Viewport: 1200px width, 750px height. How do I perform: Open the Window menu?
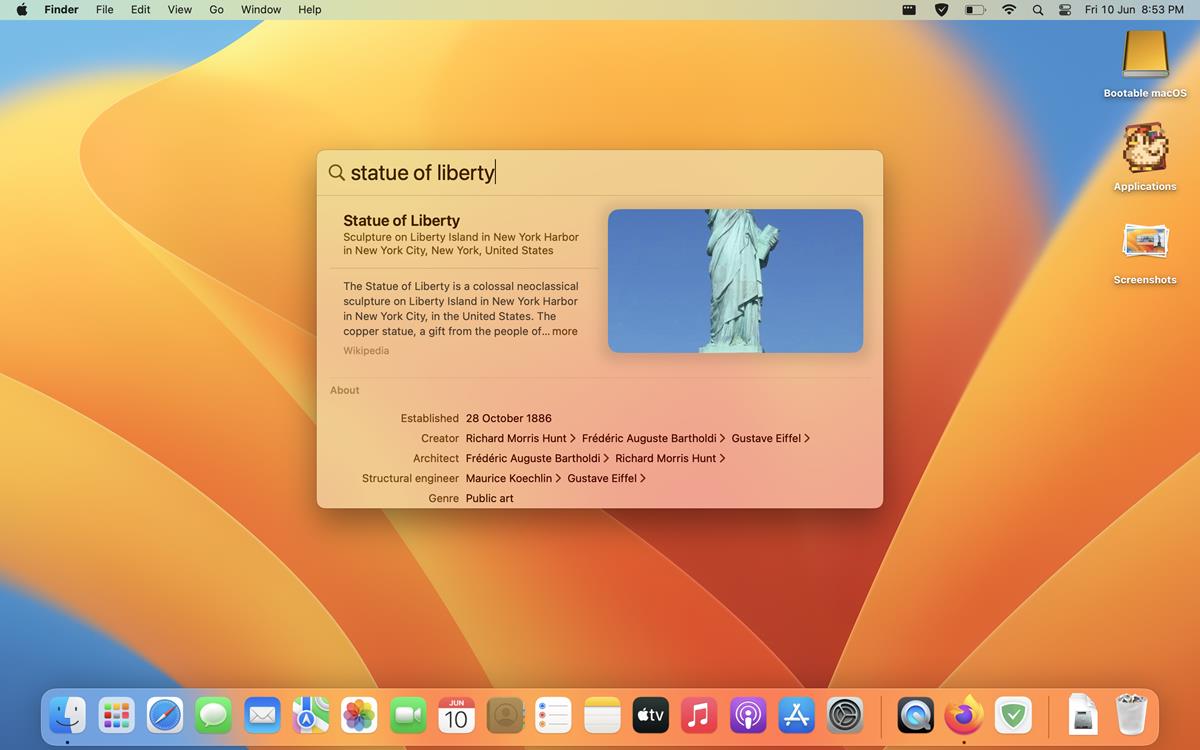pos(261,10)
